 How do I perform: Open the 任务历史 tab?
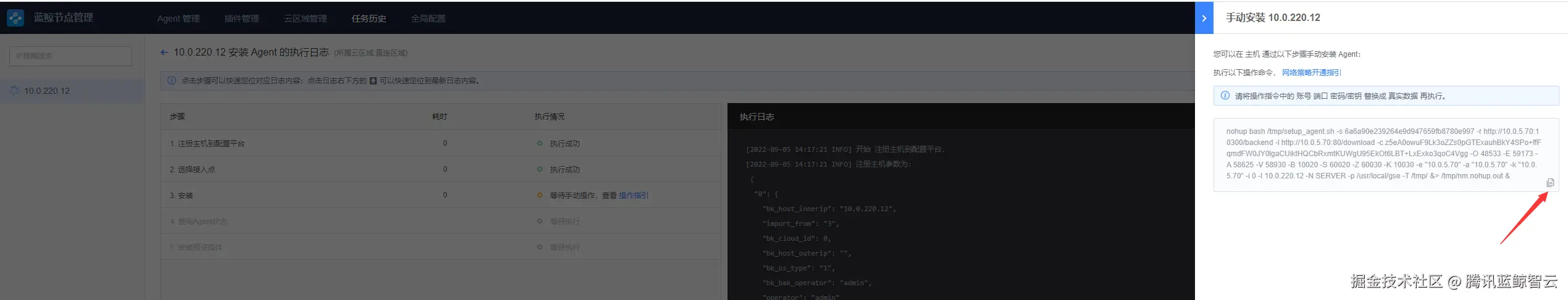(x=369, y=19)
